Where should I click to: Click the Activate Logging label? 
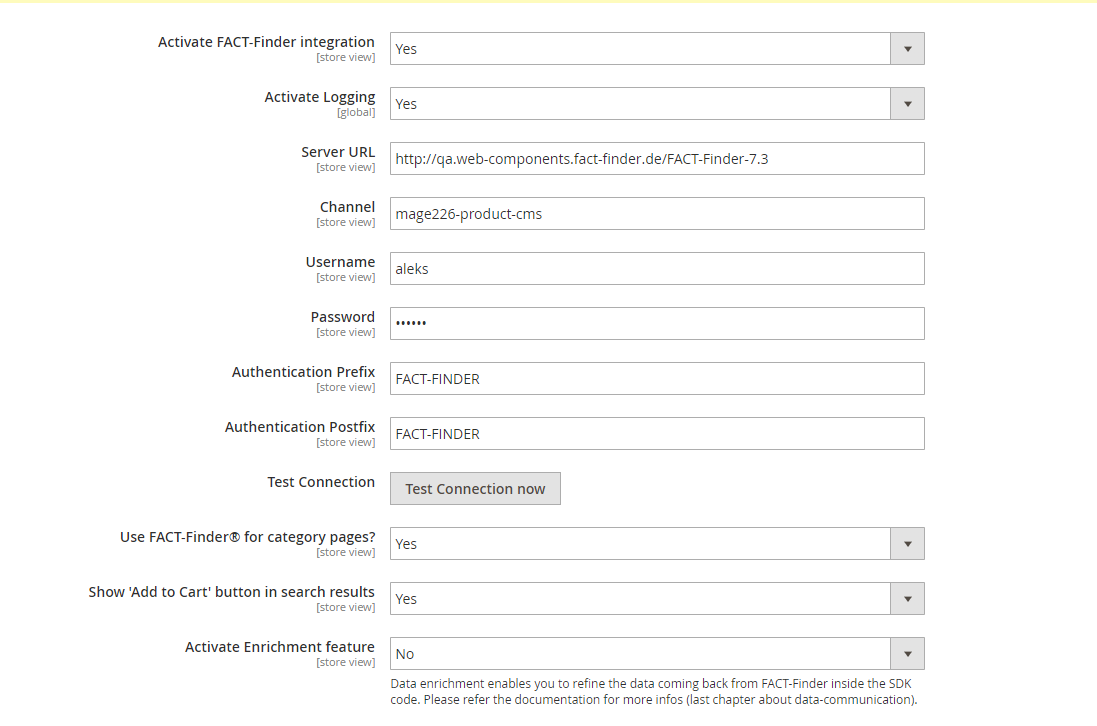(320, 97)
